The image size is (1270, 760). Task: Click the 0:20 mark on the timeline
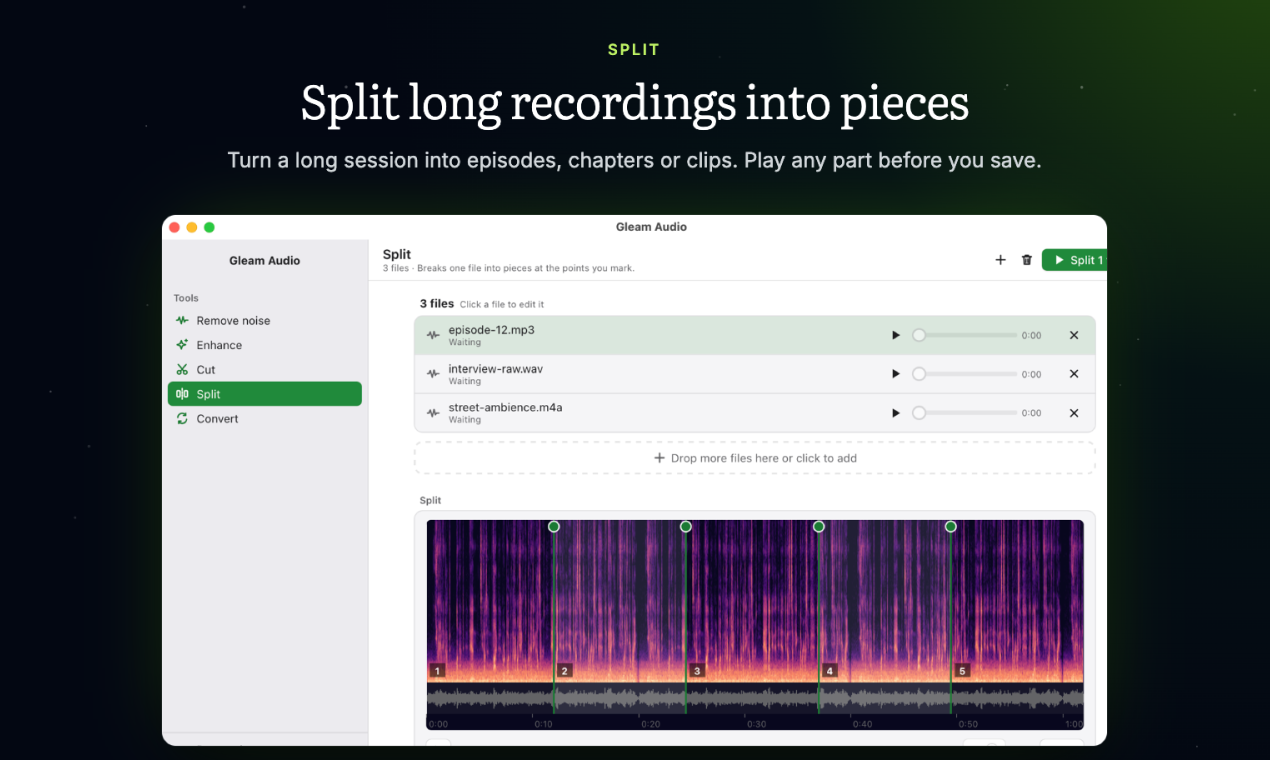[x=650, y=724]
